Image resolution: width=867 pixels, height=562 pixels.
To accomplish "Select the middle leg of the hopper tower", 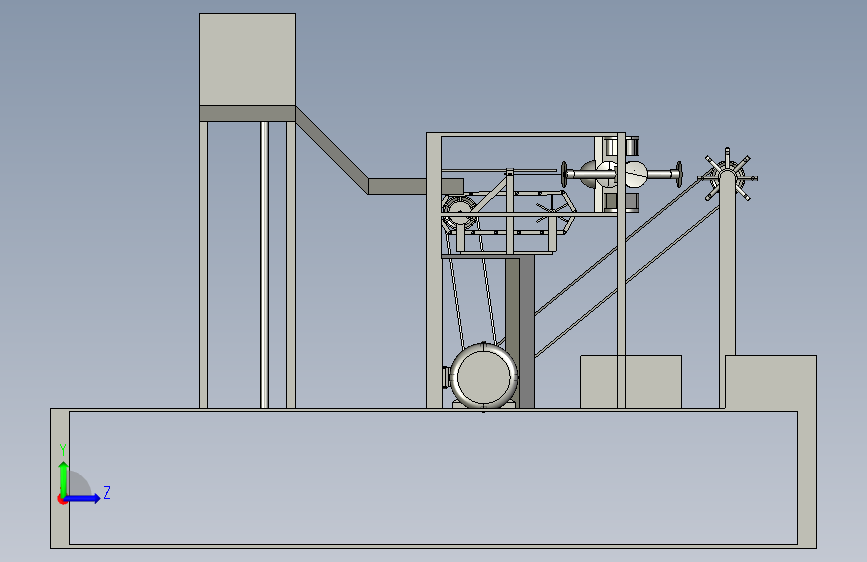I will point(264,265).
